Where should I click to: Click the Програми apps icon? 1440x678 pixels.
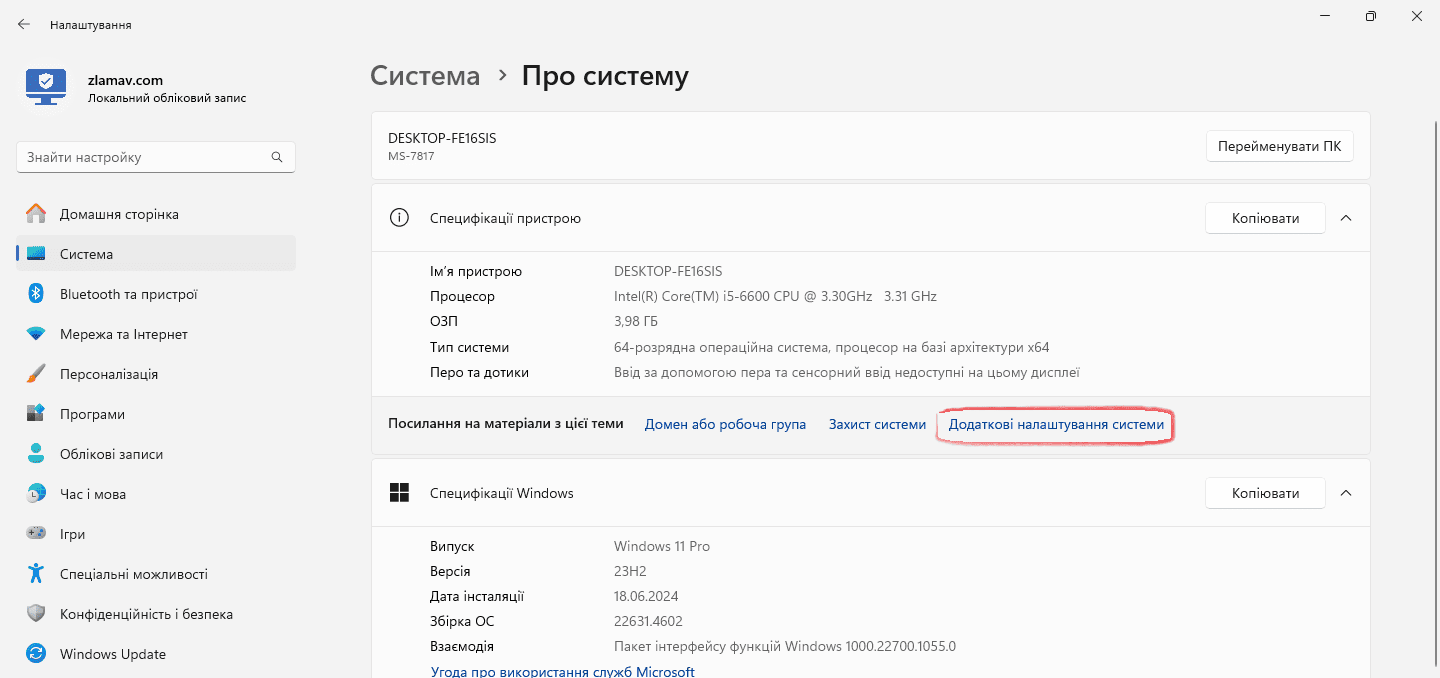pyautogui.click(x=36, y=414)
